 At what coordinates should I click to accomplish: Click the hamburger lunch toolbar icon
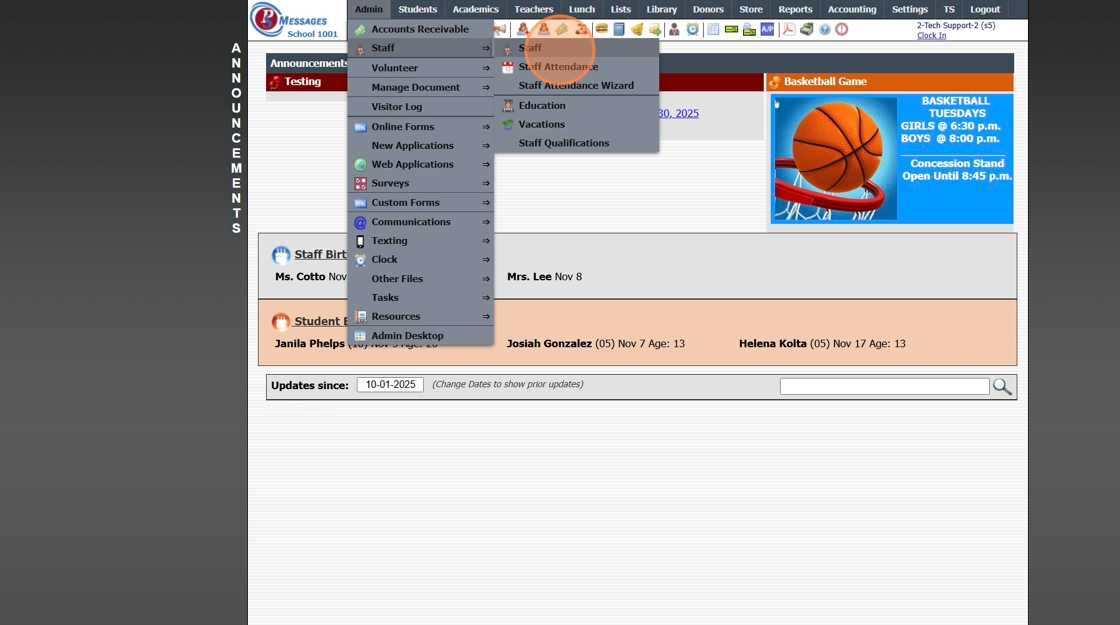click(601, 29)
